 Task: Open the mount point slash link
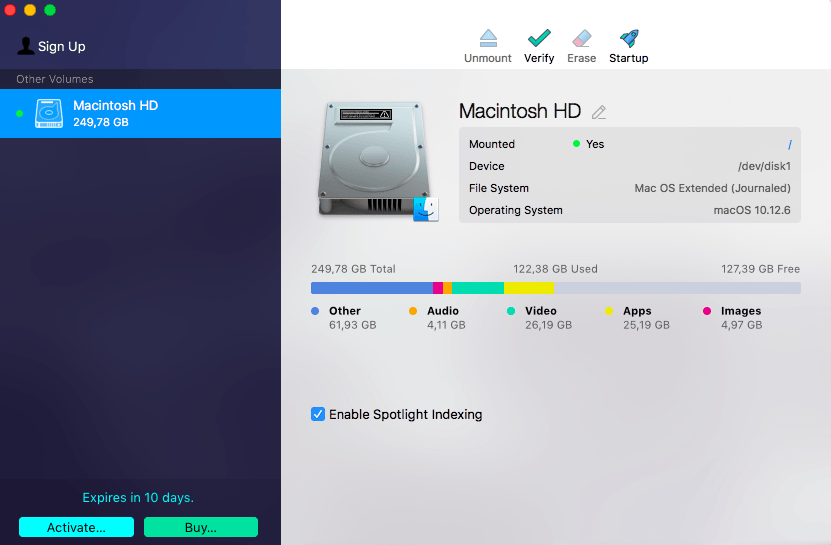click(x=790, y=144)
